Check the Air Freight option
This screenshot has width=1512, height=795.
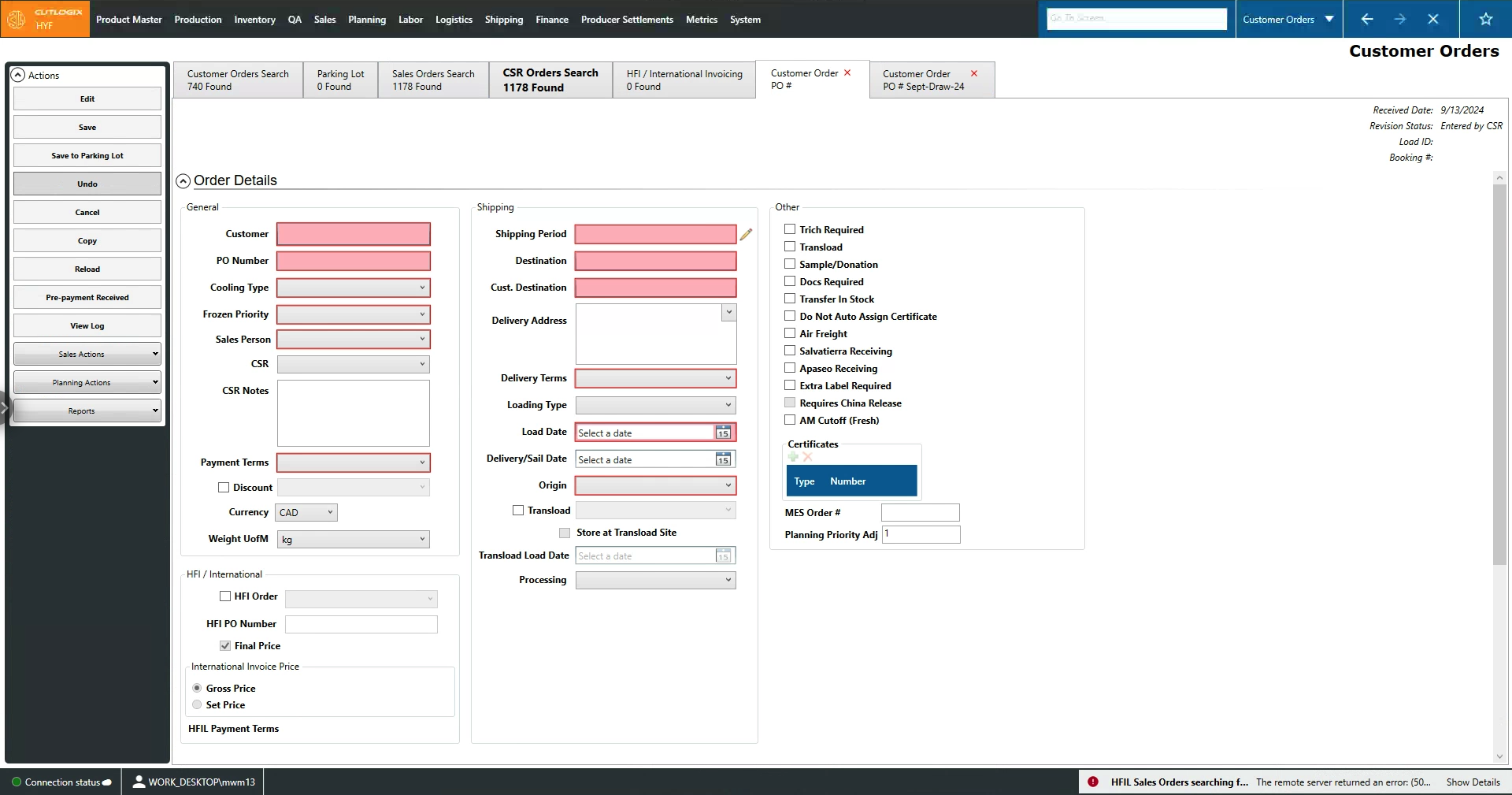point(790,333)
